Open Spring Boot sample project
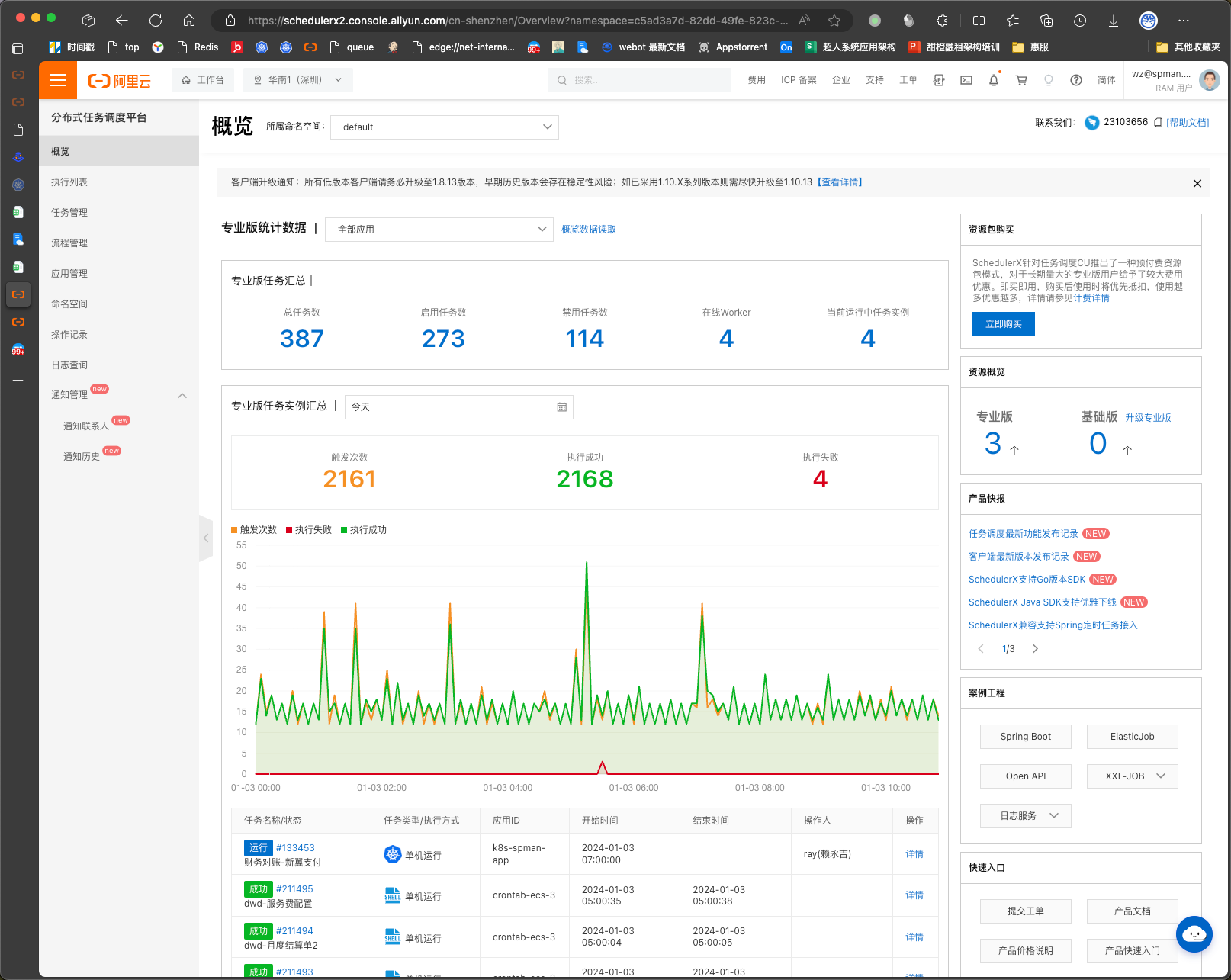This screenshot has width=1231, height=980. pos(1026,737)
